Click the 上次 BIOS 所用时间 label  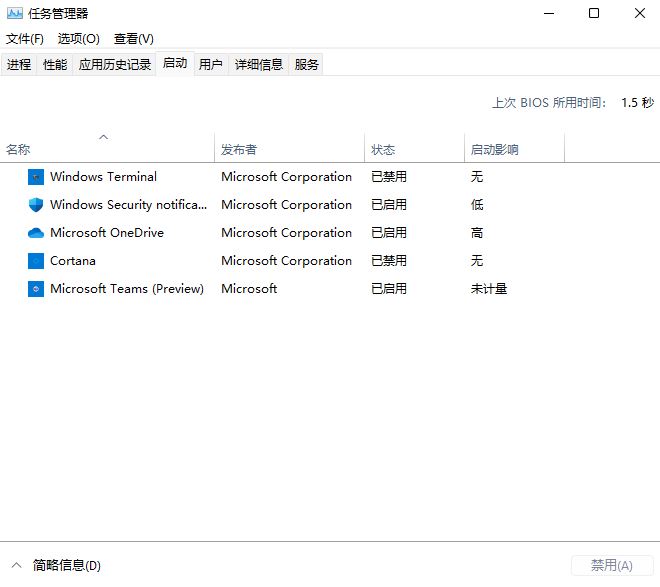click(549, 103)
